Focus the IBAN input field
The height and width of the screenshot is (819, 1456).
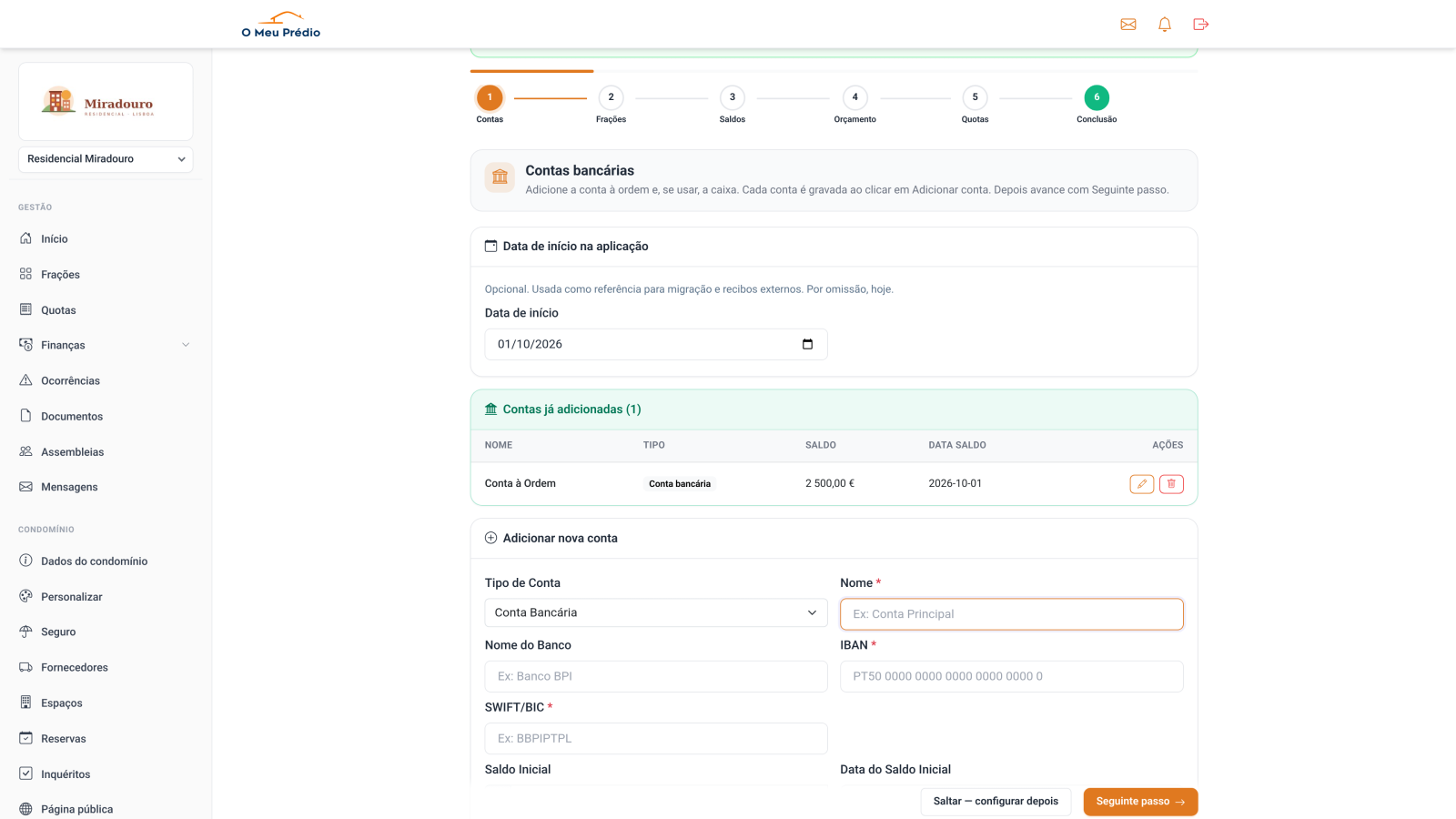pyautogui.click(x=1011, y=676)
